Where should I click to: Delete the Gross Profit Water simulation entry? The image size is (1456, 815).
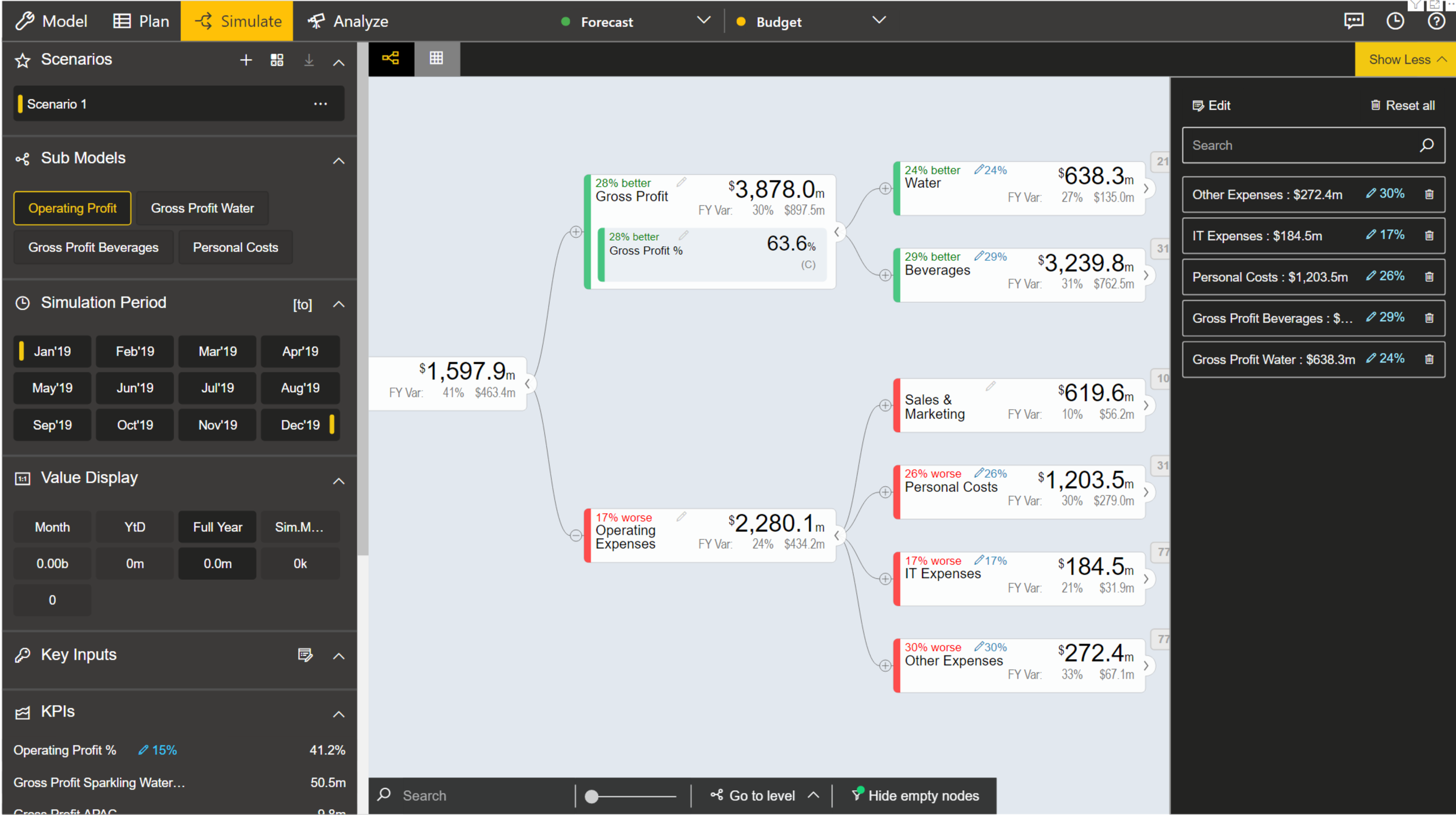1429,359
